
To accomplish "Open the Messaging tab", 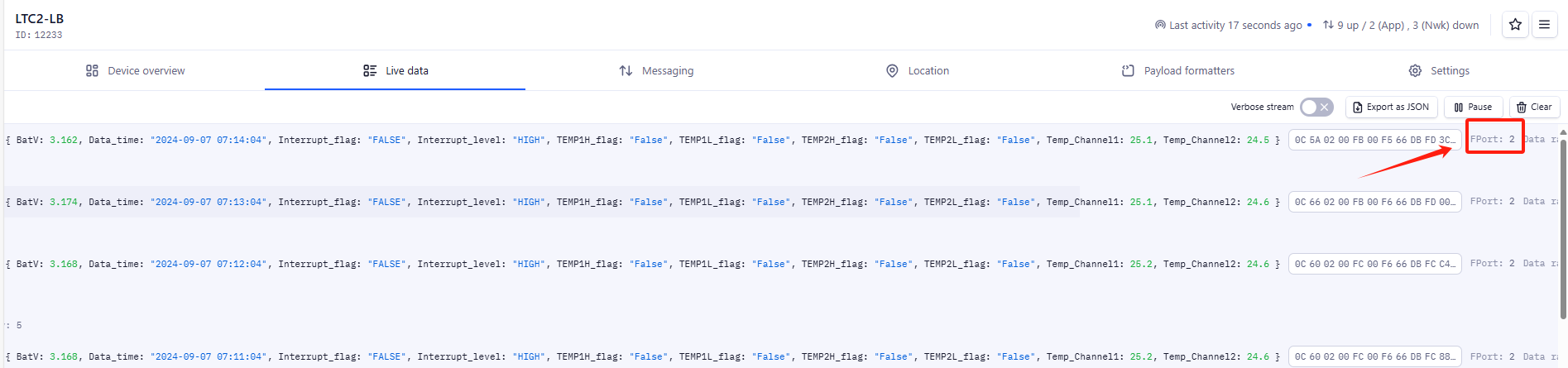I will 656,71.
